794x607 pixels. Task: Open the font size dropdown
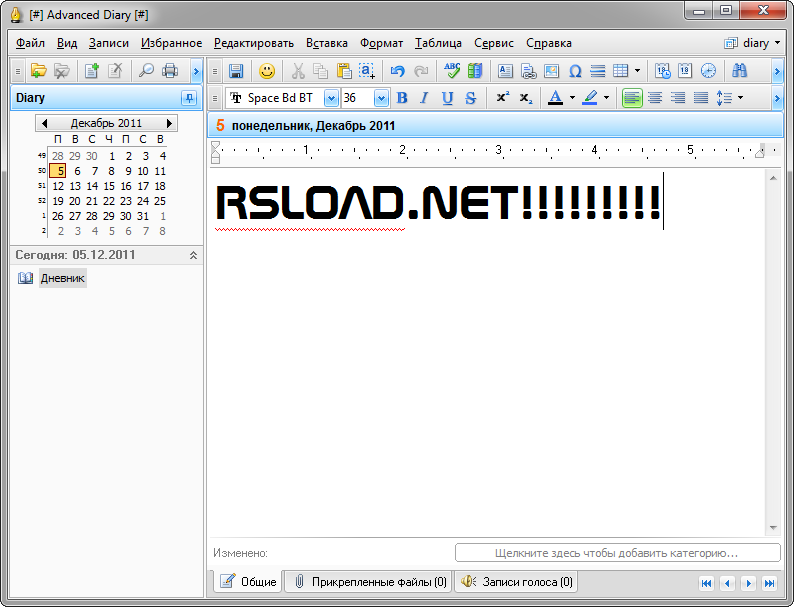tap(381, 98)
